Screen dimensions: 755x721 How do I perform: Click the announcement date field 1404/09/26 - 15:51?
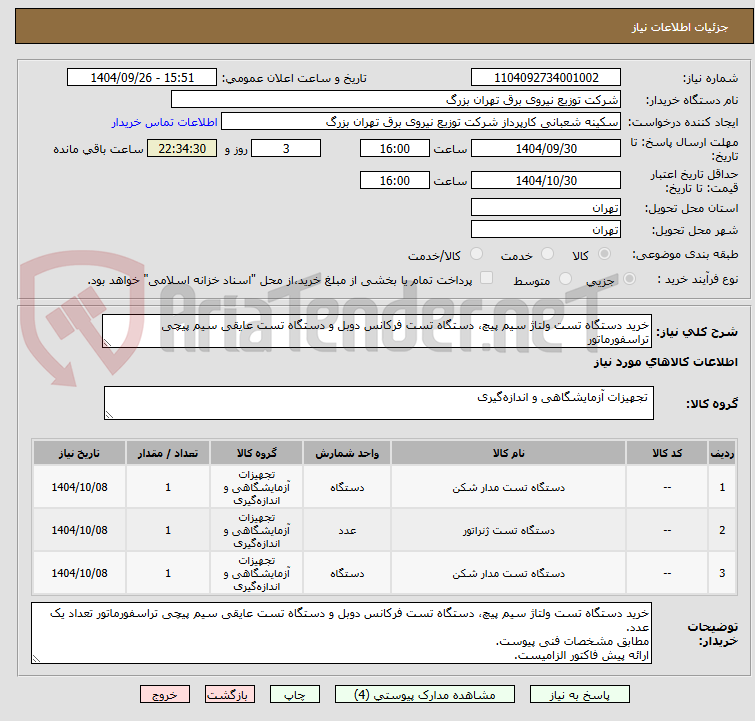142,78
